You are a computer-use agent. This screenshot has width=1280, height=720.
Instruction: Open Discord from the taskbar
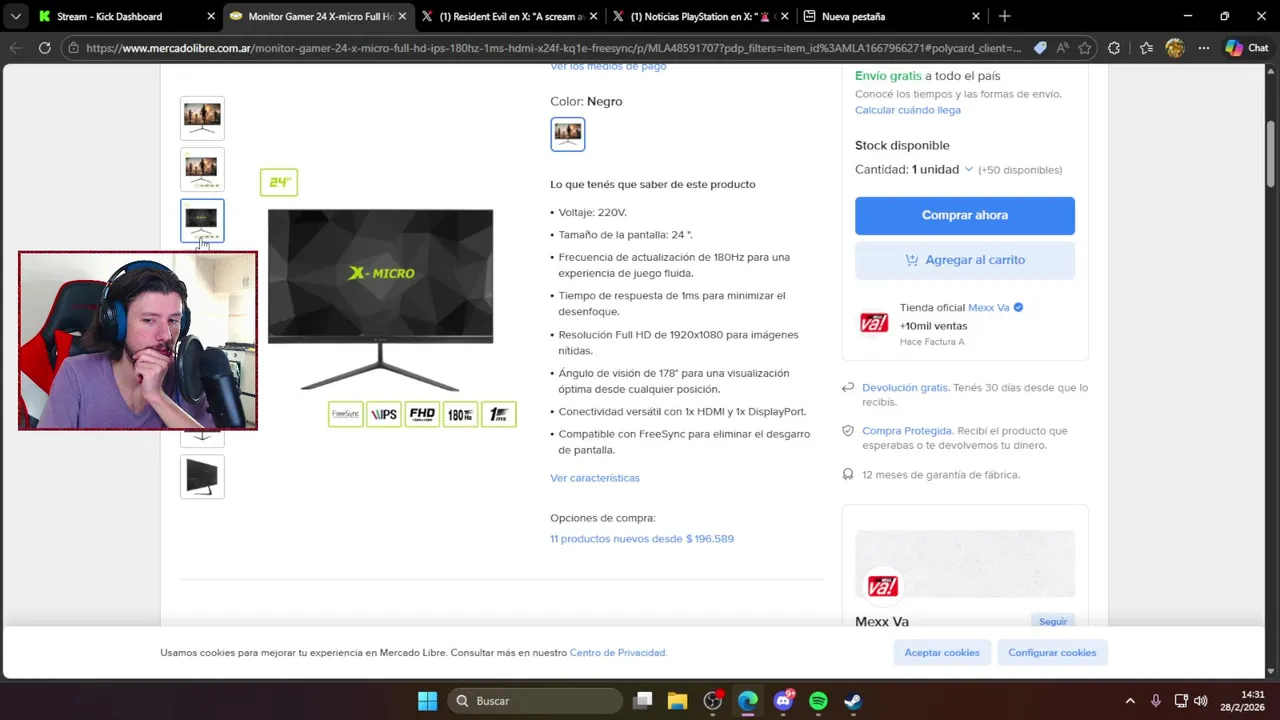pos(783,701)
